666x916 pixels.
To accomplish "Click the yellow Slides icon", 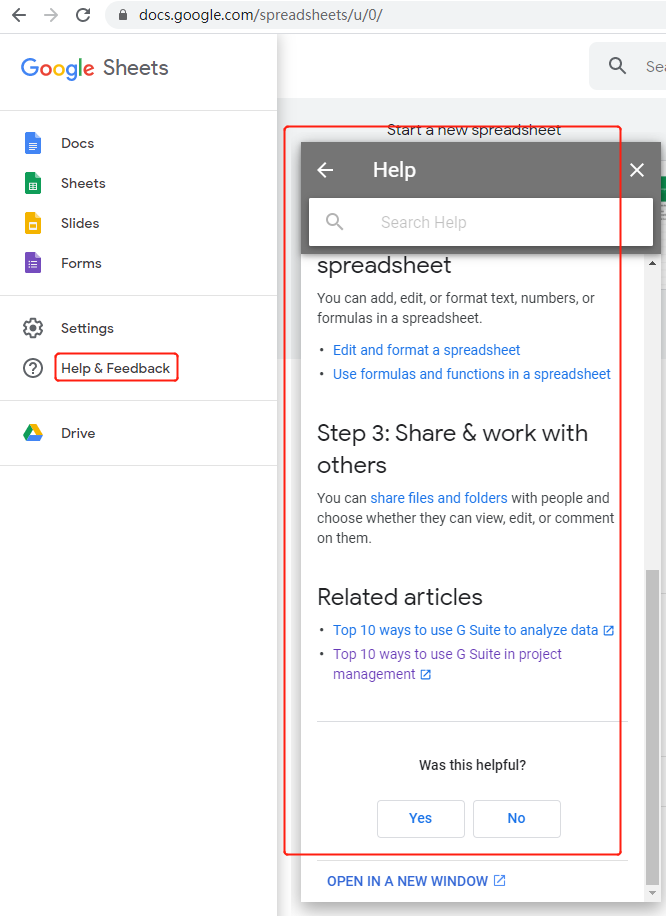I will pos(33,223).
